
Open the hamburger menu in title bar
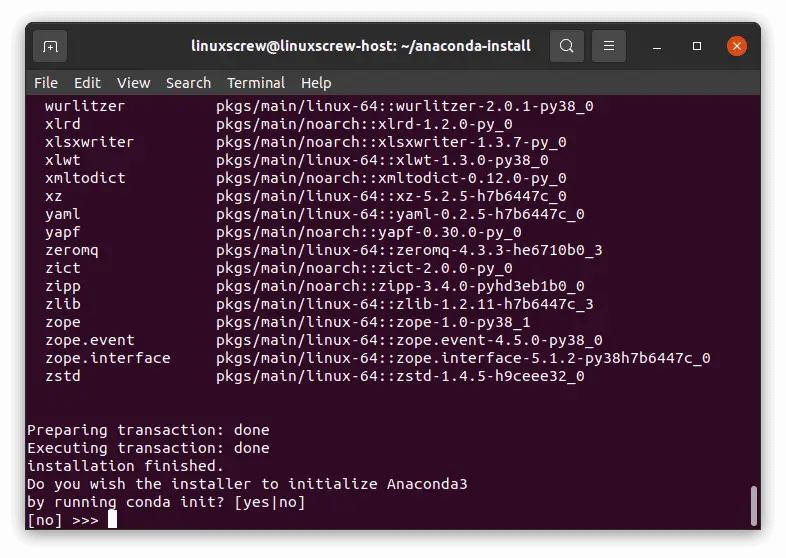click(609, 46)
